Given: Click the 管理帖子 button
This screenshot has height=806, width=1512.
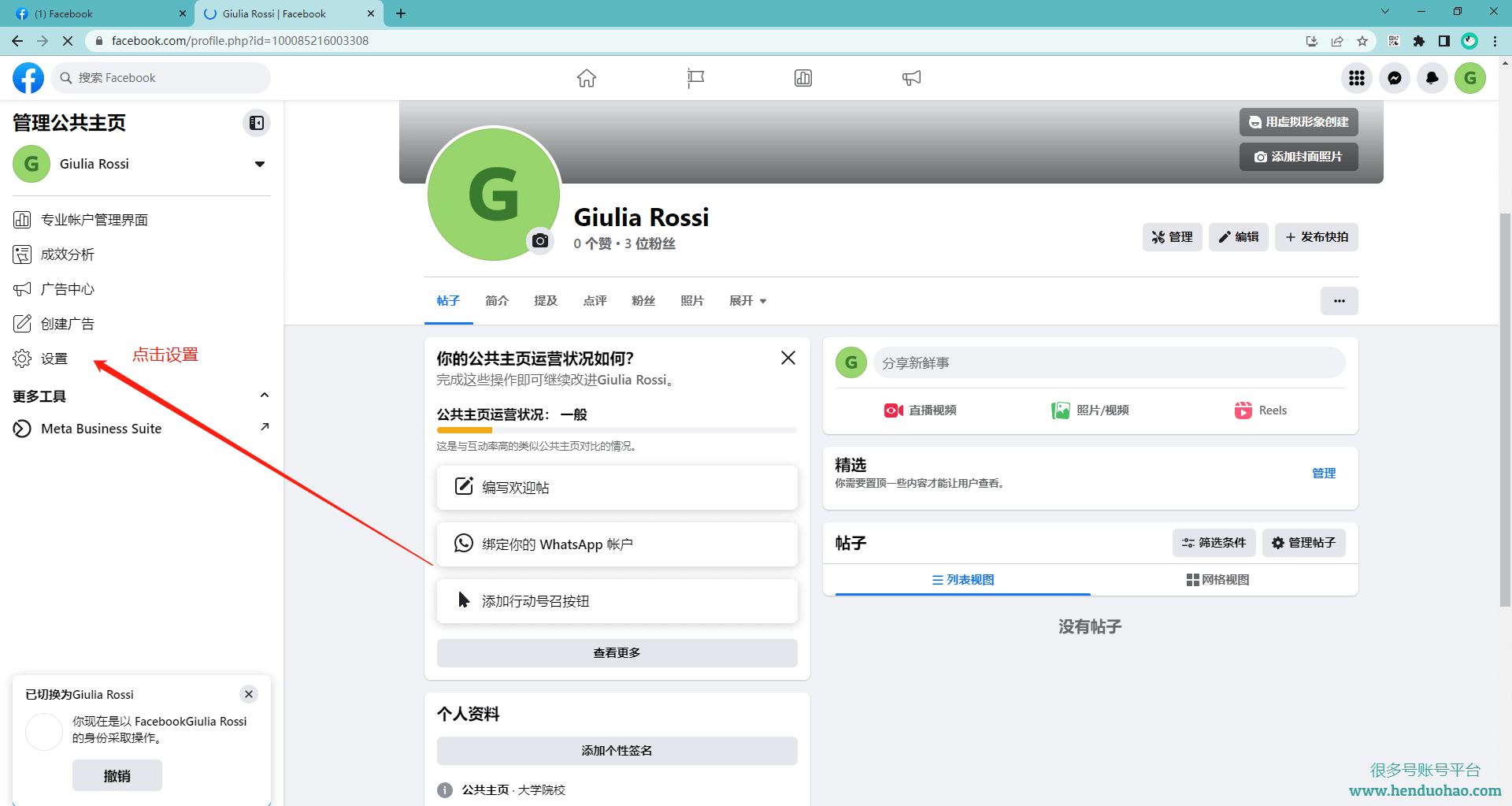Looking at the screenshot, I should tap(1303, 543).
